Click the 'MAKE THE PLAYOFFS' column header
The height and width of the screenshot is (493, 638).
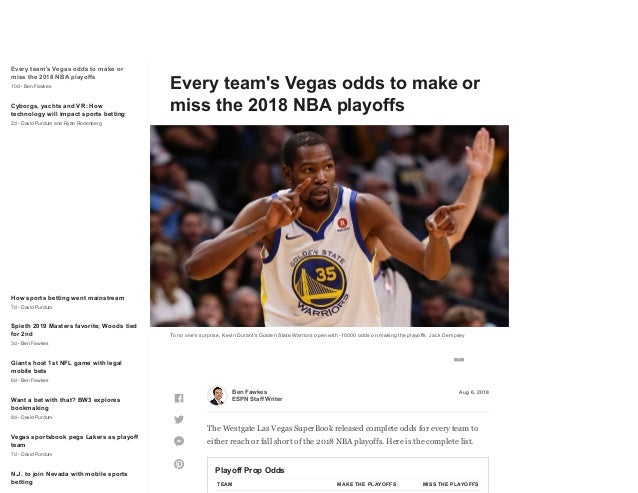click(367, 484)
